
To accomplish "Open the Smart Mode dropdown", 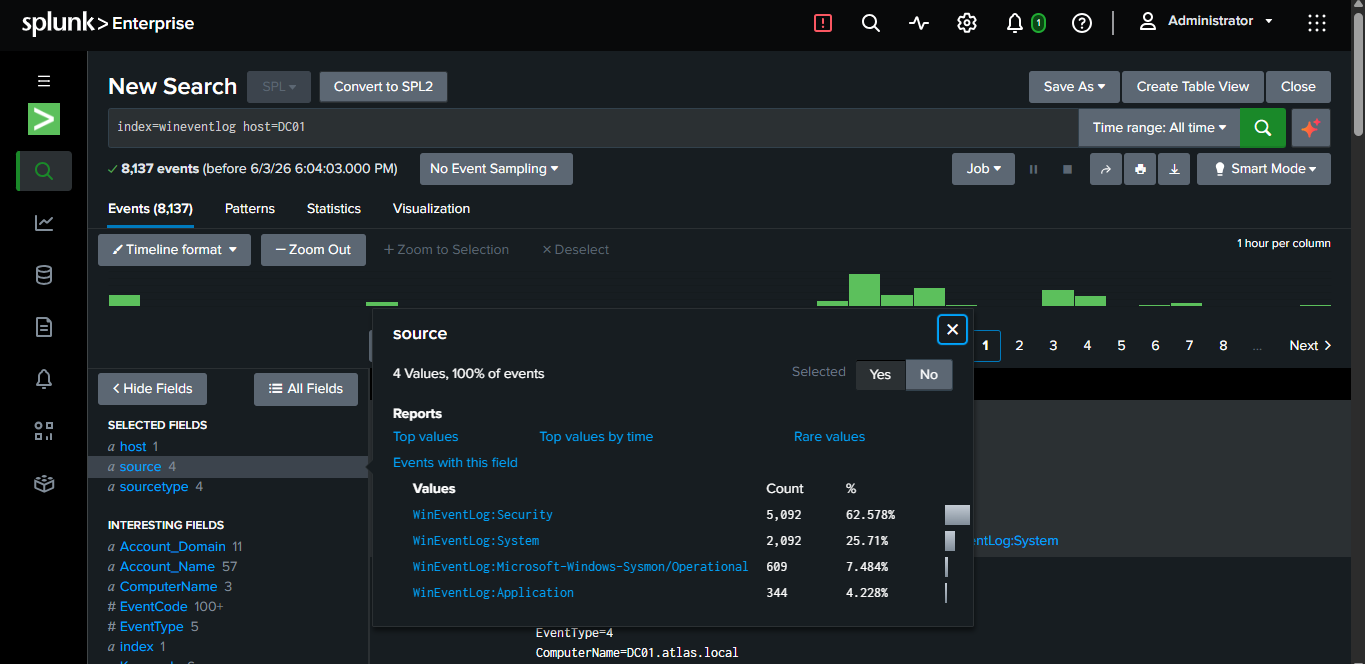I will pyautogui.click(x=1264, y=169).
